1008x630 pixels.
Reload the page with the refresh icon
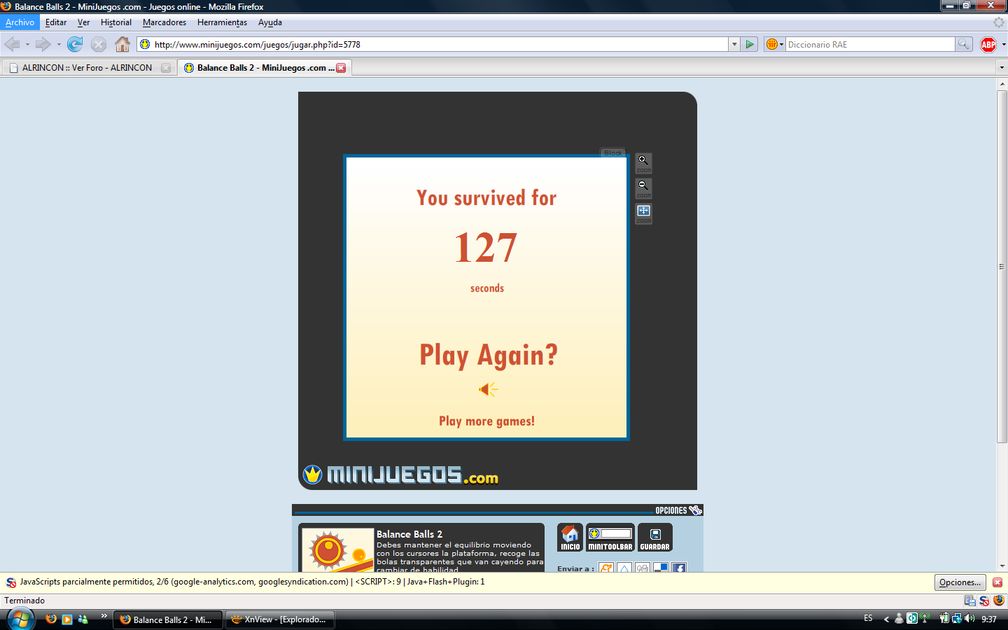point(75,44)
